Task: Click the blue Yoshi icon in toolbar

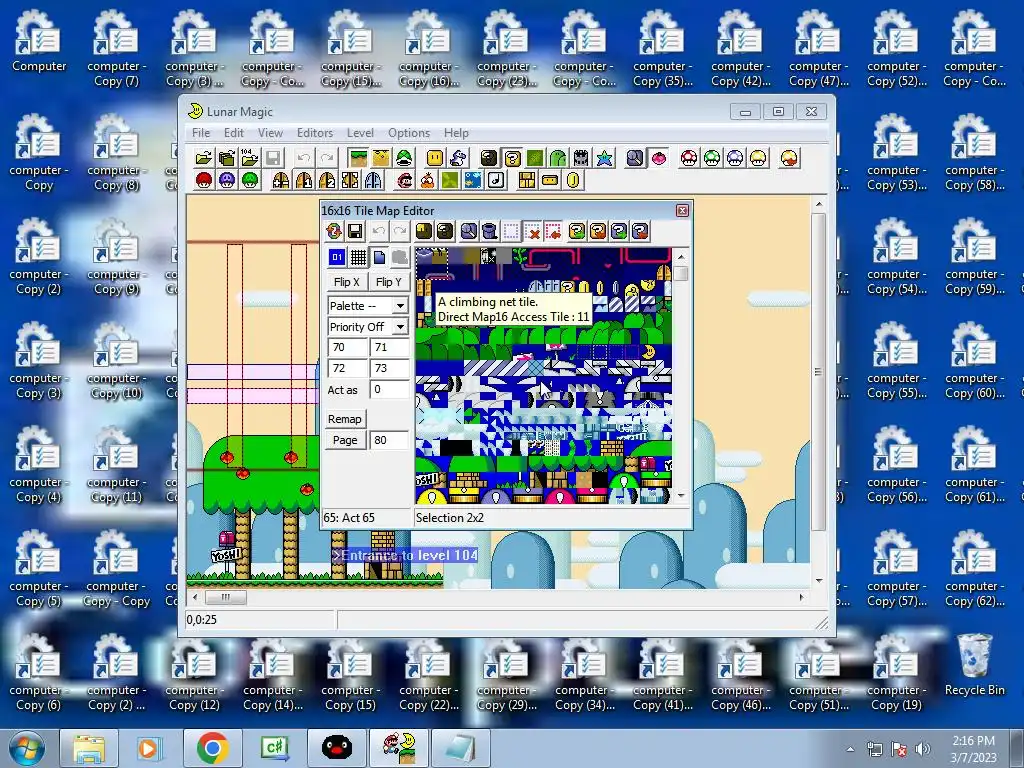Action: pos(458,159)
